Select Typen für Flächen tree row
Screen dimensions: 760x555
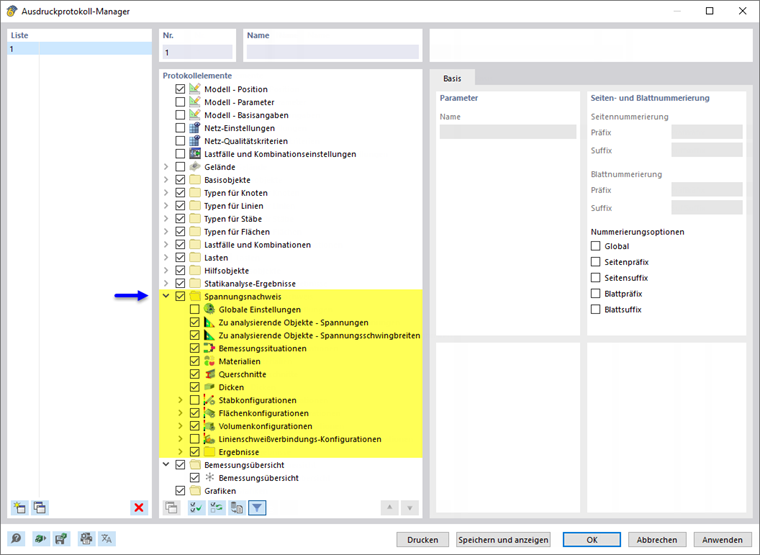point(291,232)
